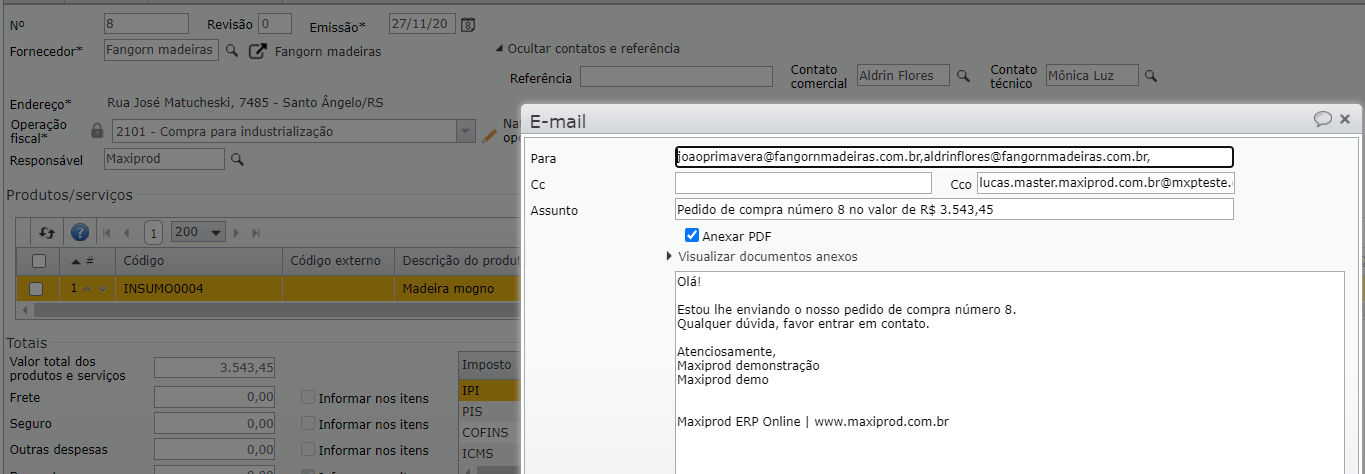This screenshot has height=474, width=1365.
Task: Select the IPI tax row
Action: [x=489, y=390]
